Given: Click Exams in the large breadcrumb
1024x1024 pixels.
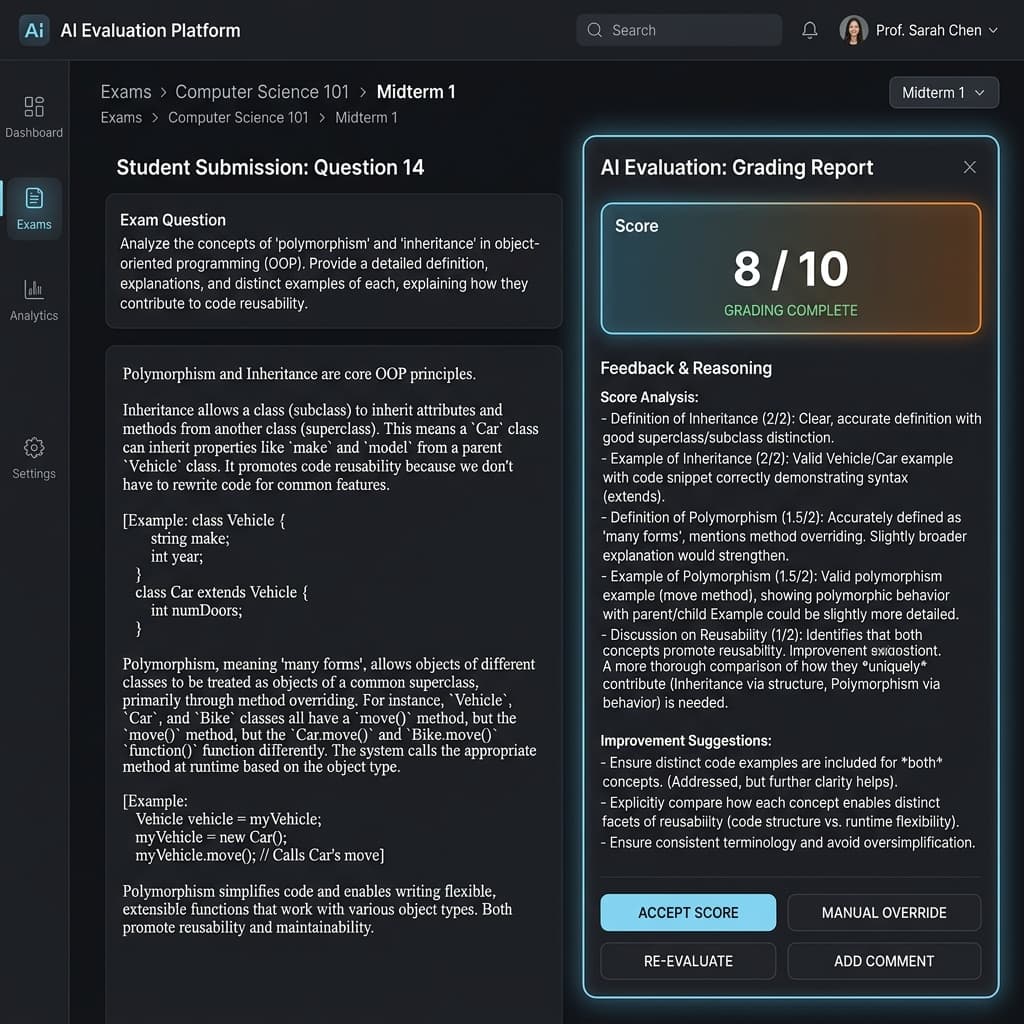Looking at the screenshot, I should tap(126, 92).
